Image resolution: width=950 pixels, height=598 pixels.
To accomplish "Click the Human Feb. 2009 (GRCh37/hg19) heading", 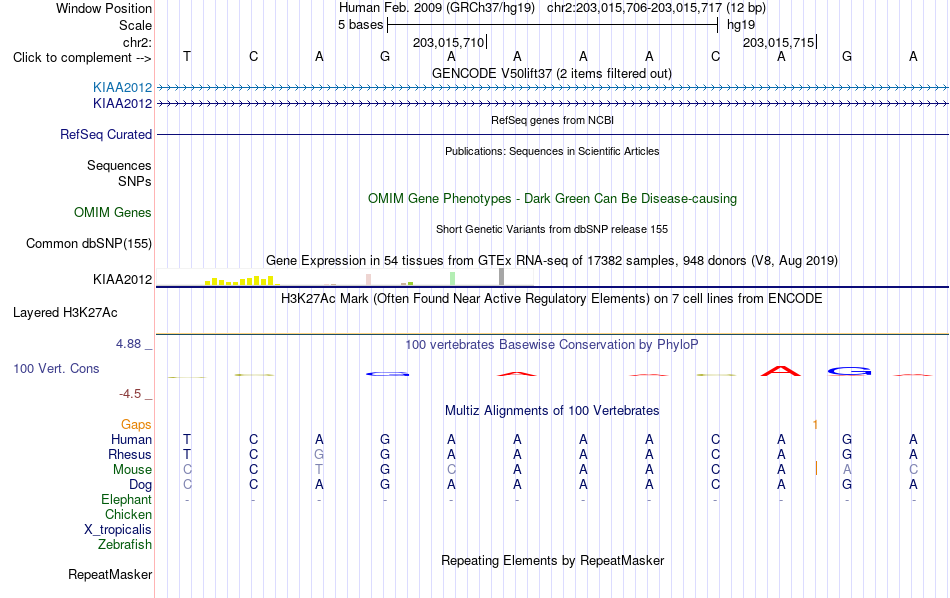I will tap(437, 8).
